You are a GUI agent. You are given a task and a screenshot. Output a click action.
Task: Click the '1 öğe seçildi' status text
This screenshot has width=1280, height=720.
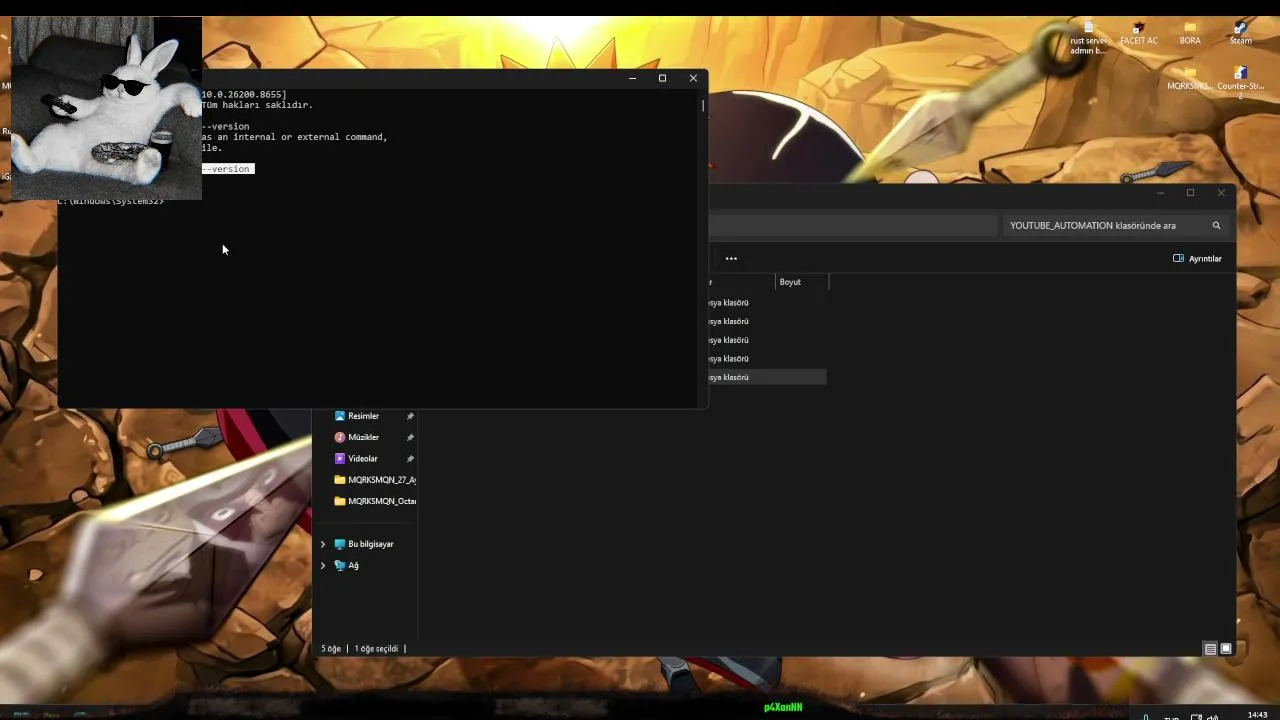point(376,649)
